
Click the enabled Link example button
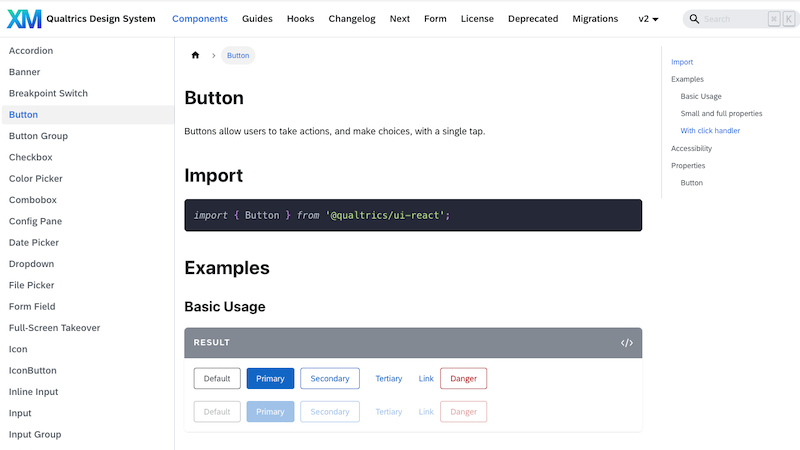(x=426, y=379)
